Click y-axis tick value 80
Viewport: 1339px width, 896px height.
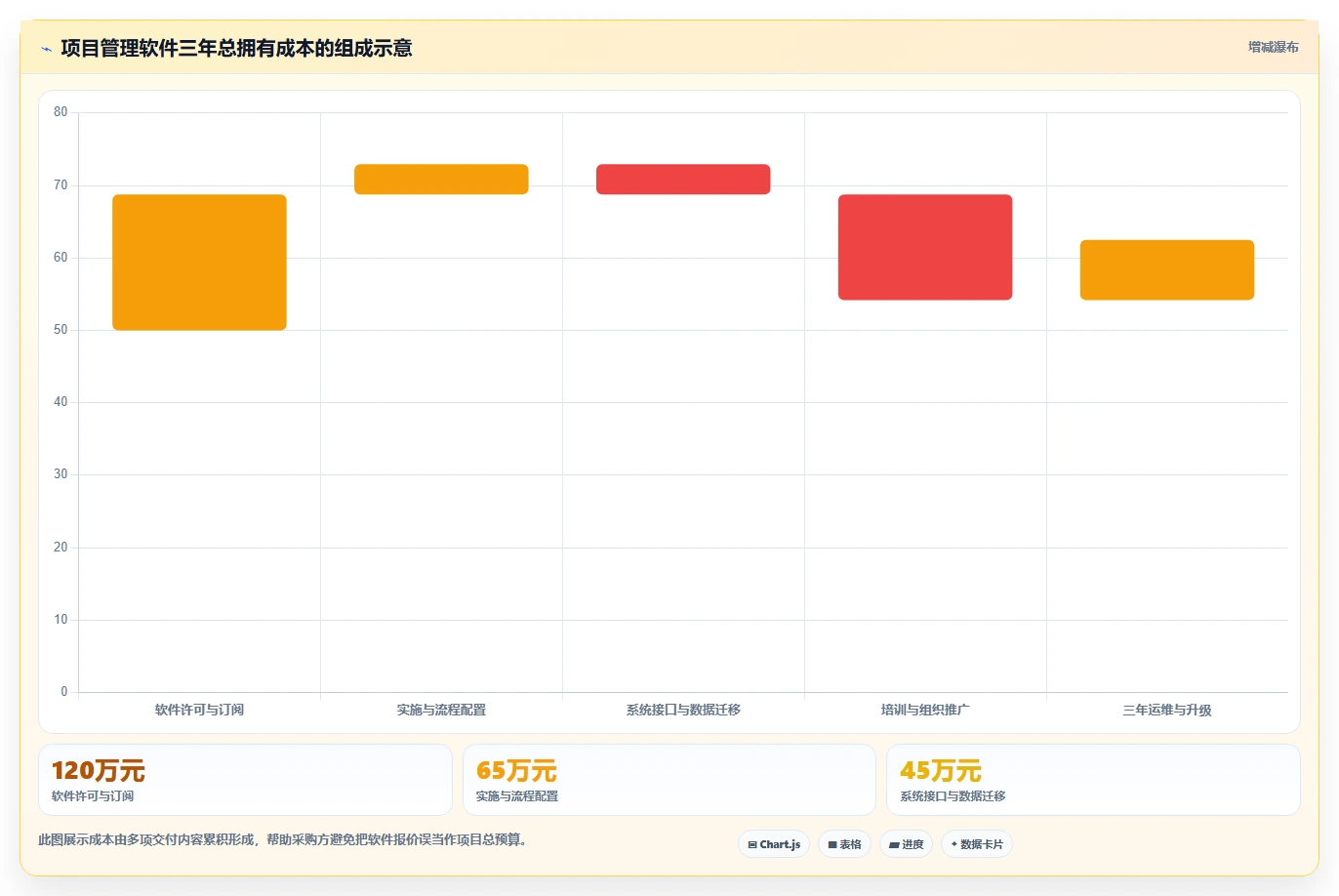61,112
